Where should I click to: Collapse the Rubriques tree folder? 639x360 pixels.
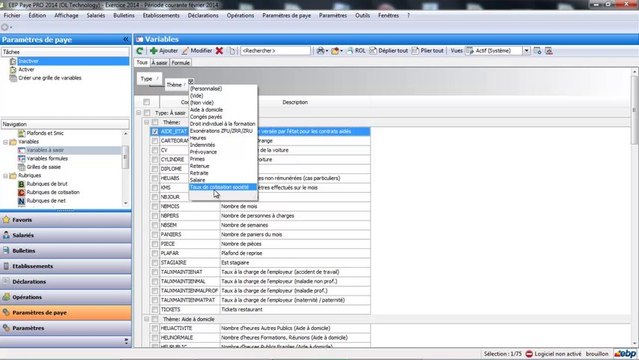[x=5, y=176]
